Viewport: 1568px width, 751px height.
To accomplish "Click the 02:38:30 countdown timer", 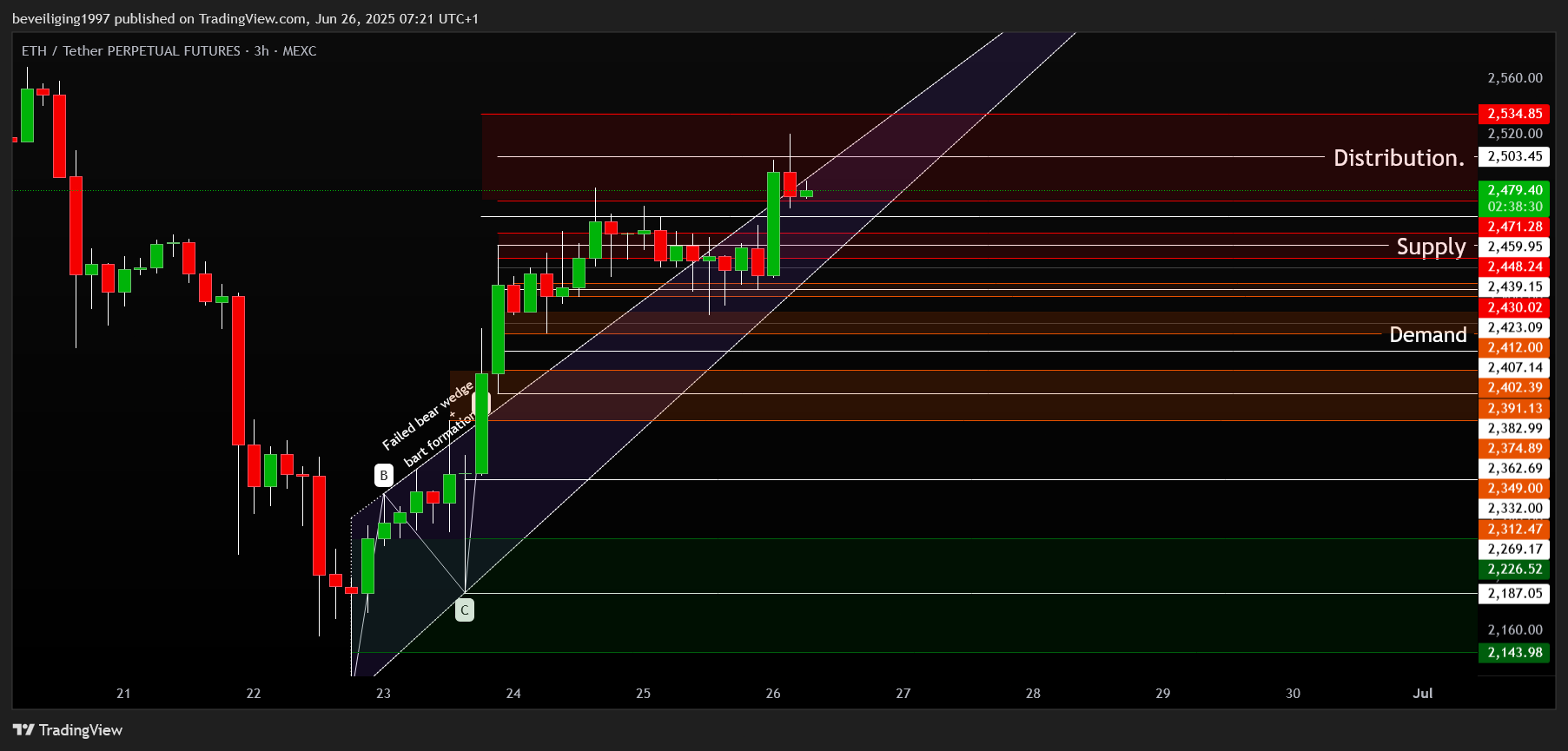I will point(1514,207).
